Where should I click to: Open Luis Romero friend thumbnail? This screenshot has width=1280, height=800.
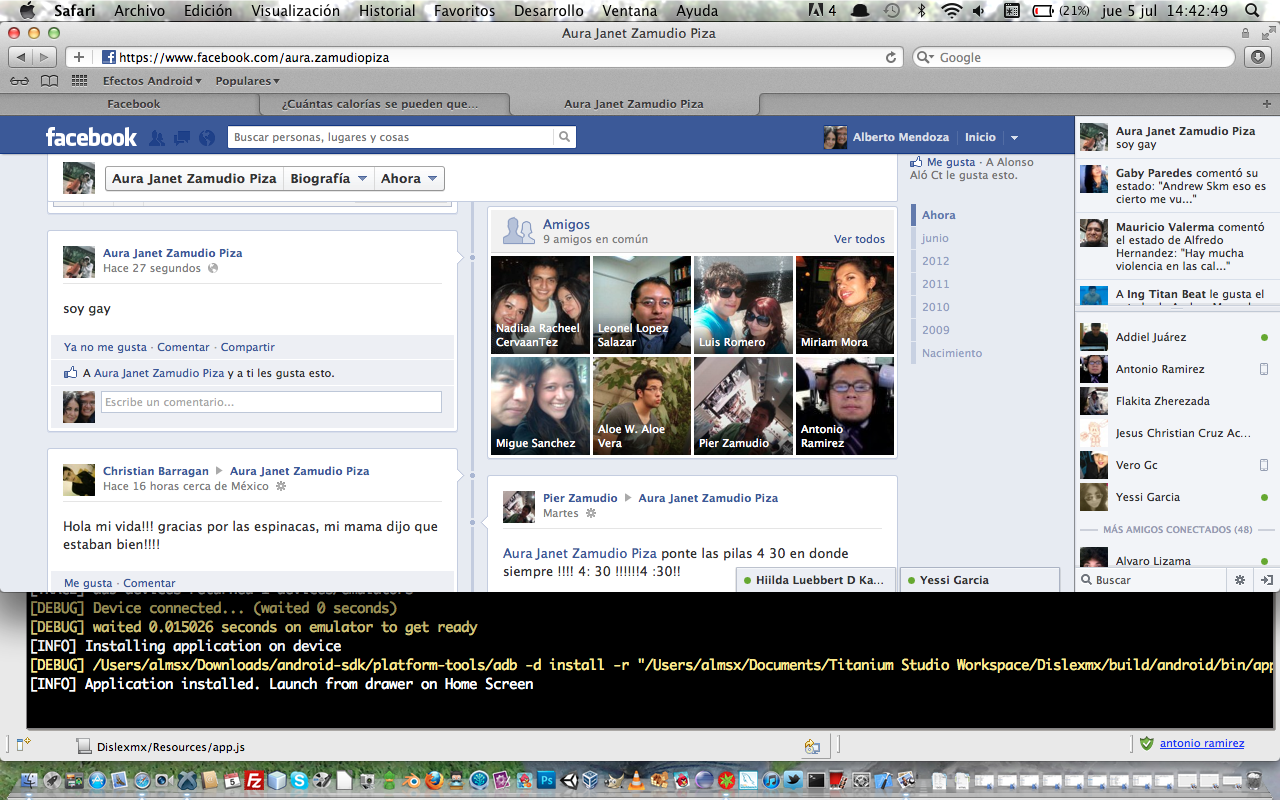[743, 305]
